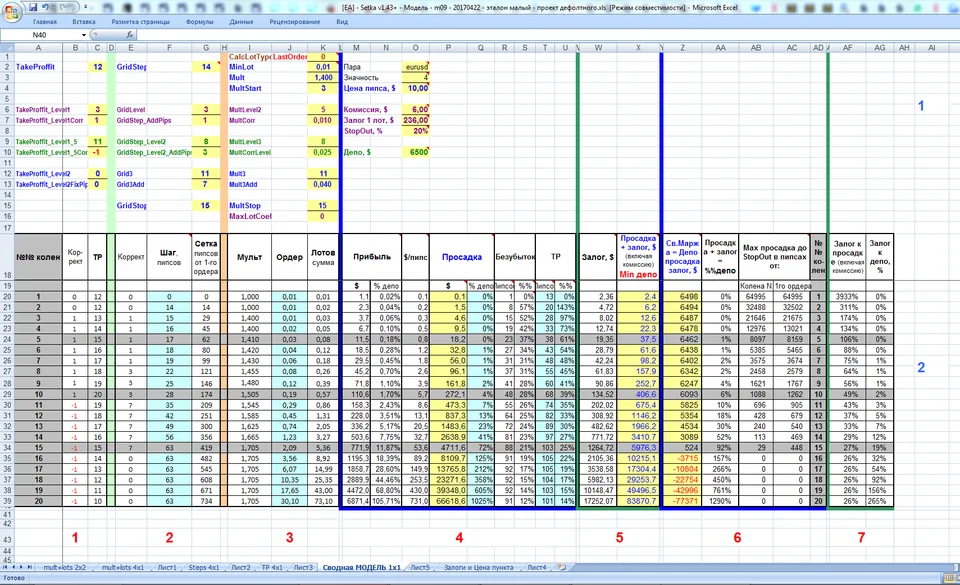Click the GridStop label in row 15

coord(132,206)
